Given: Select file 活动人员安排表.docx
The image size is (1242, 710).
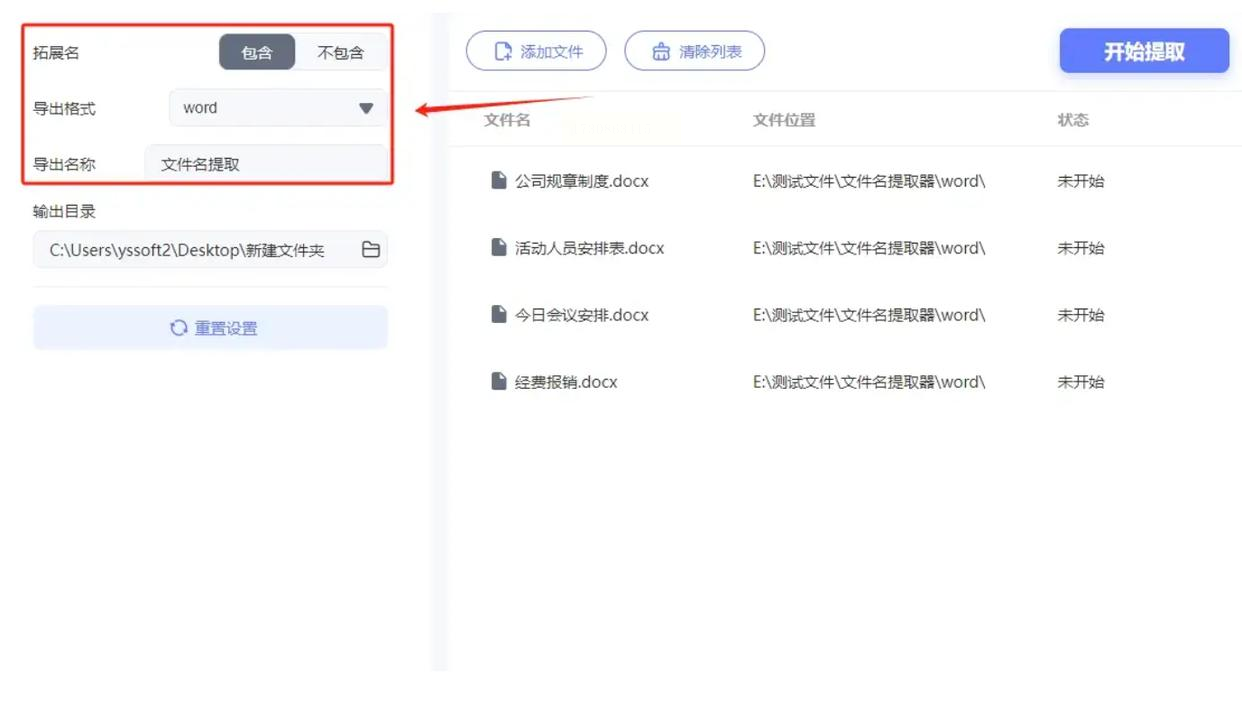Looking at the screenshot, I should tap(590, 248).
